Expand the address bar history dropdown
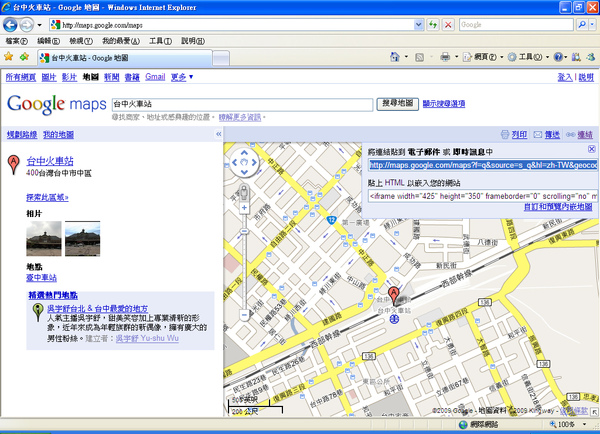This screenshot has height=434, width=600. coord(419,25)
